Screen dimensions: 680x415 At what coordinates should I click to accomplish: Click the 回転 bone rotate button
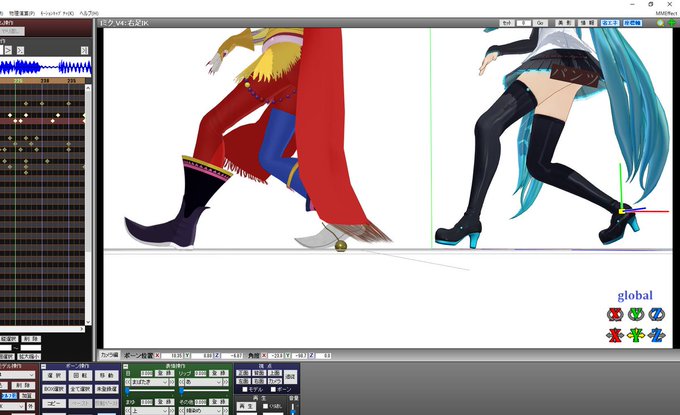tap(80, 376)
